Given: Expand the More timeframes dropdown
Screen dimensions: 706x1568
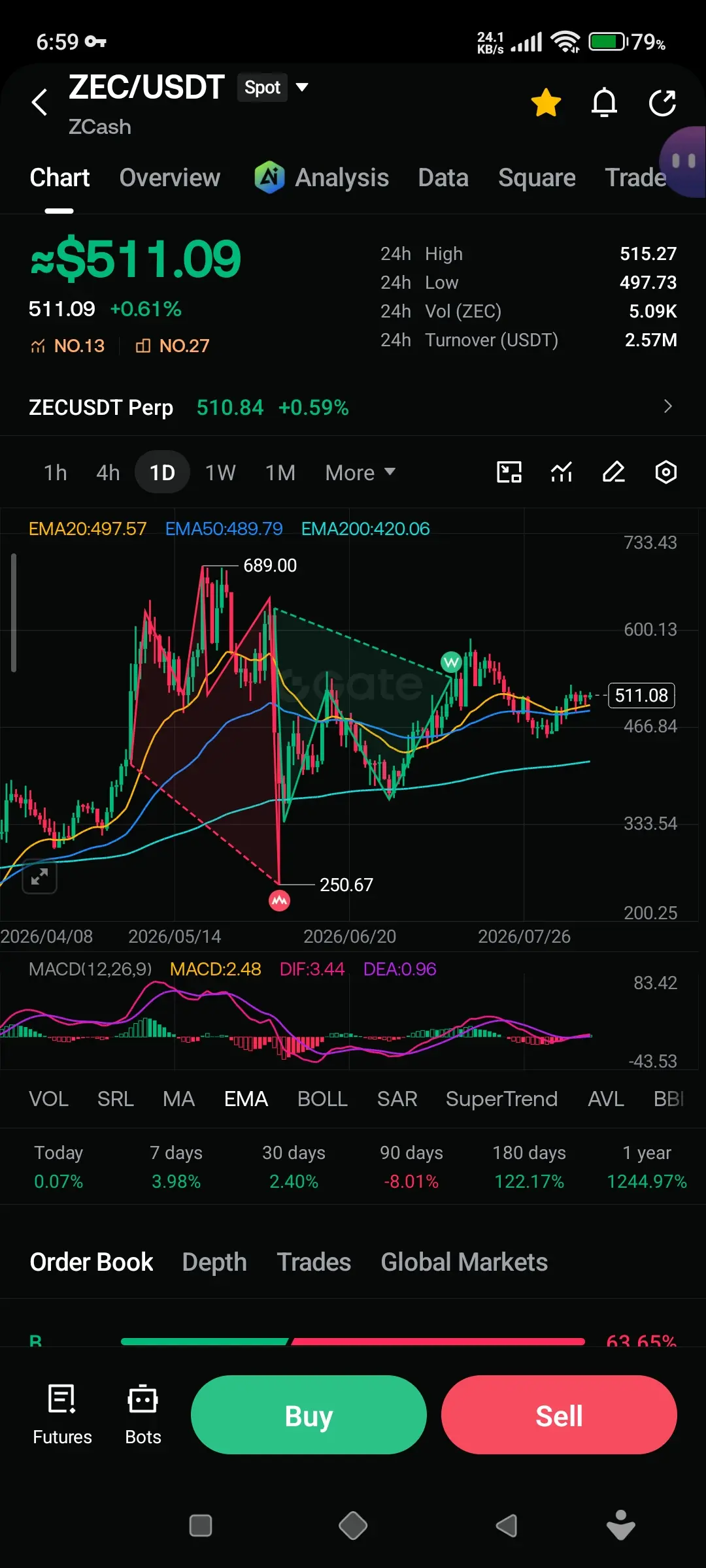Looking at the screenshot, I should point(360,472).
